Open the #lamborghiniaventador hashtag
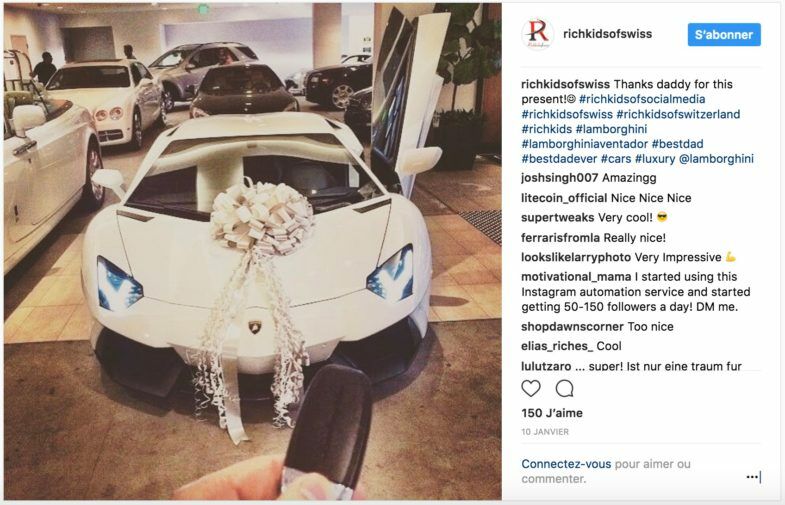This screenshot has width=785, height=505. point(584,144)
